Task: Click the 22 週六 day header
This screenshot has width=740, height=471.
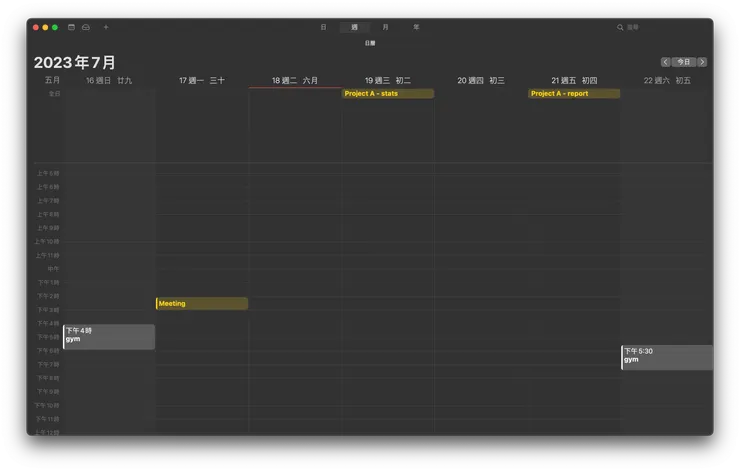Action: pyautogui.click(x=667, y=81)
